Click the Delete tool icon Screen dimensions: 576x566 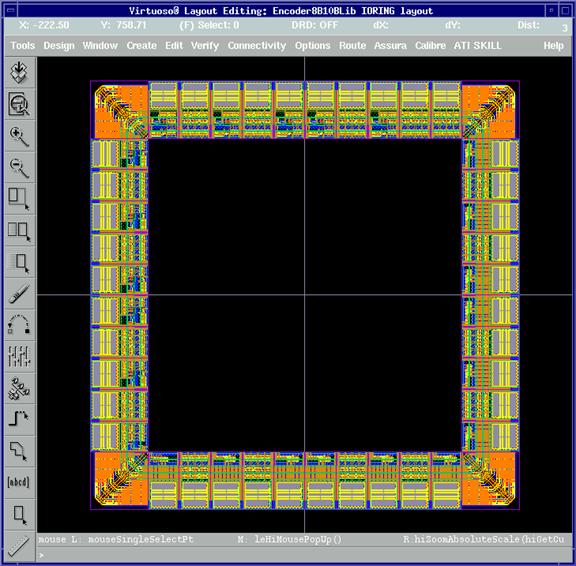click(19, 294)
